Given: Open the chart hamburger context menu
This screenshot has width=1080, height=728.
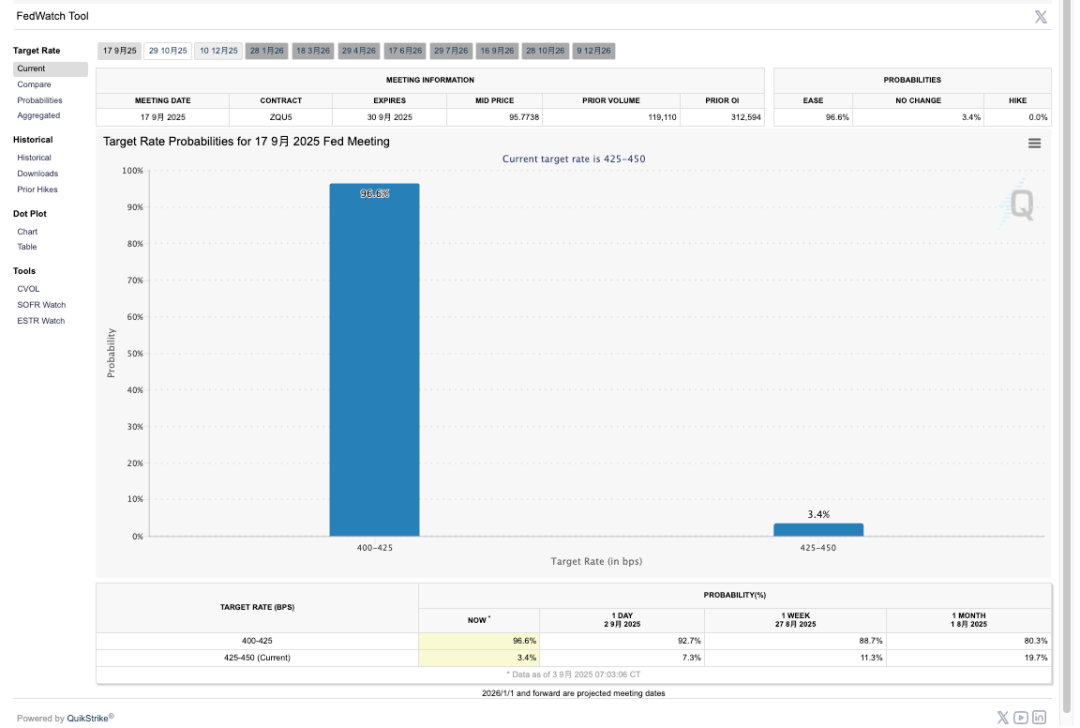Looking at the screenshot, I should (1034, 143).
